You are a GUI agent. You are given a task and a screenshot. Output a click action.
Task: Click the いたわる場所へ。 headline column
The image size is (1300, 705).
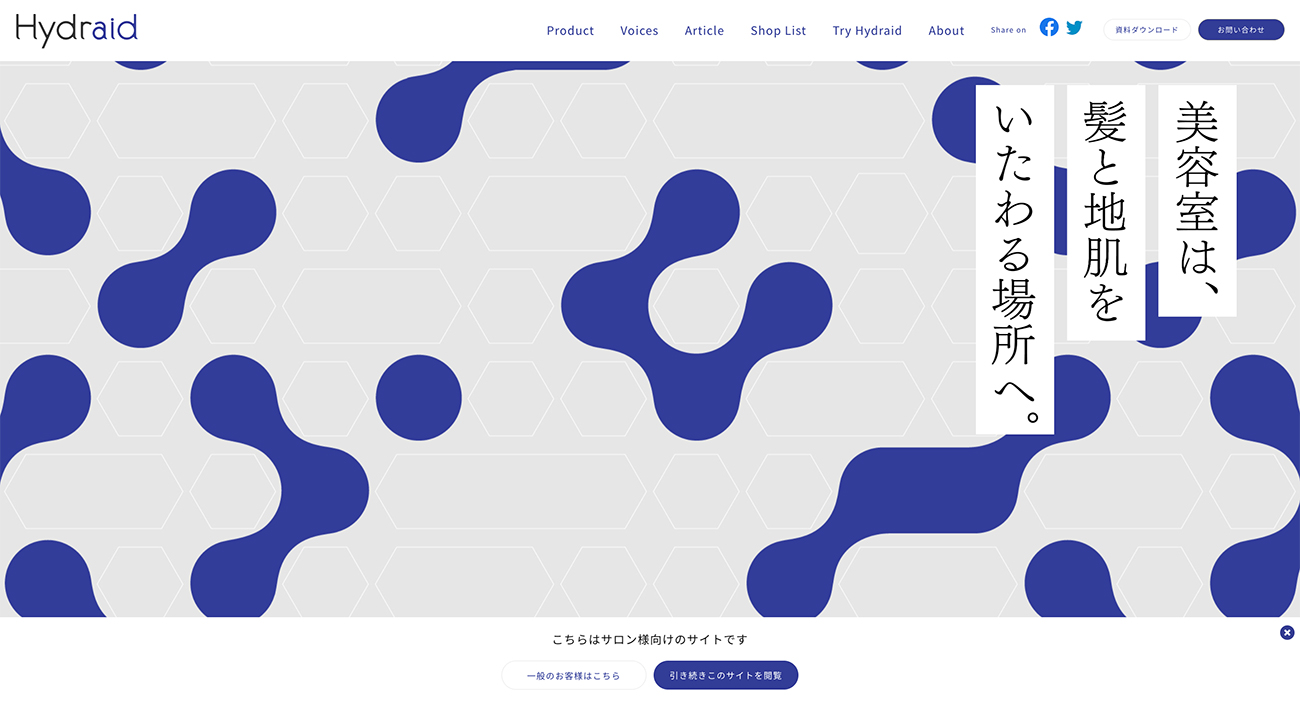1014,259
